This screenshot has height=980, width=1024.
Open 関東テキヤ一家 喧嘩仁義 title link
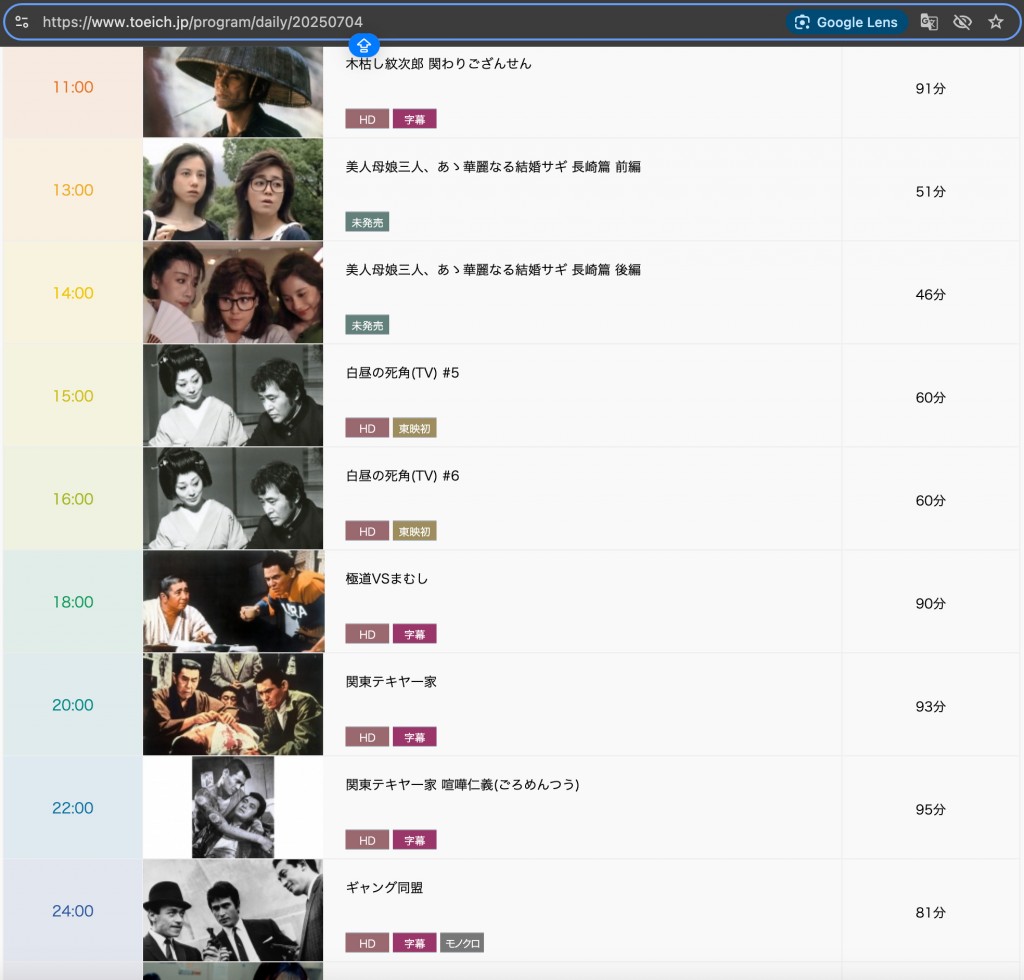tap(462, 785)
